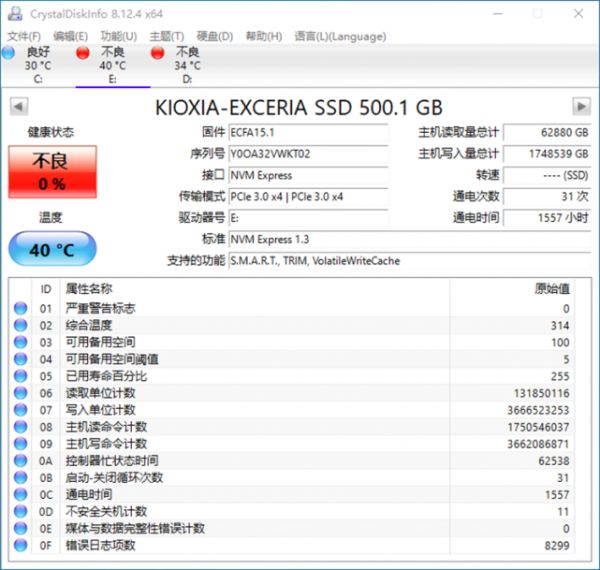Click the status orb for attribute 08 主机读命令计数

(21, 427)
